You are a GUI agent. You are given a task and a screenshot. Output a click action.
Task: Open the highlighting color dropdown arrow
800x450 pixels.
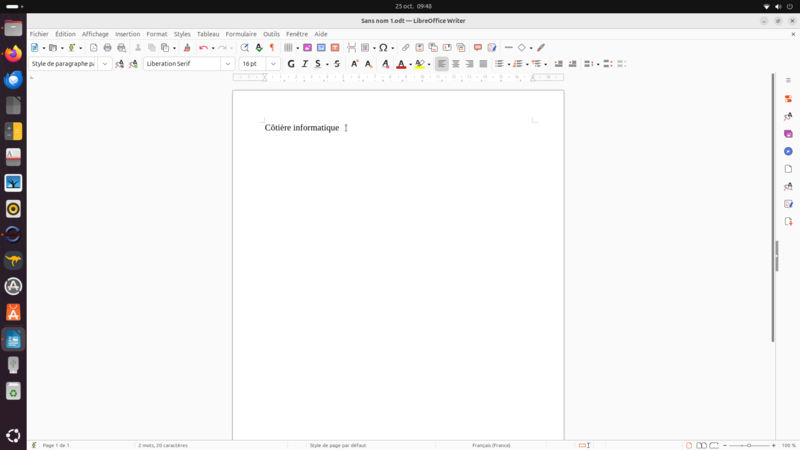coord(429,64)
